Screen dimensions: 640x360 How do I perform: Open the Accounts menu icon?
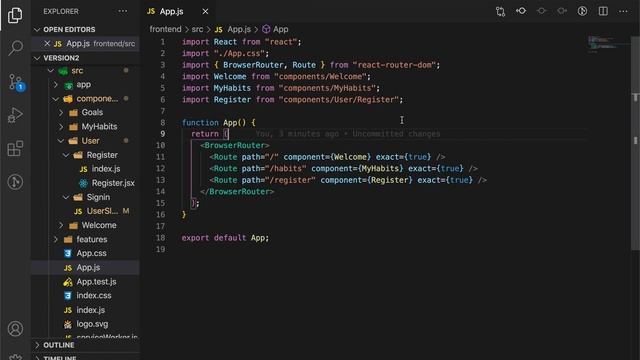pyautogui.click(x=15, y=329)
